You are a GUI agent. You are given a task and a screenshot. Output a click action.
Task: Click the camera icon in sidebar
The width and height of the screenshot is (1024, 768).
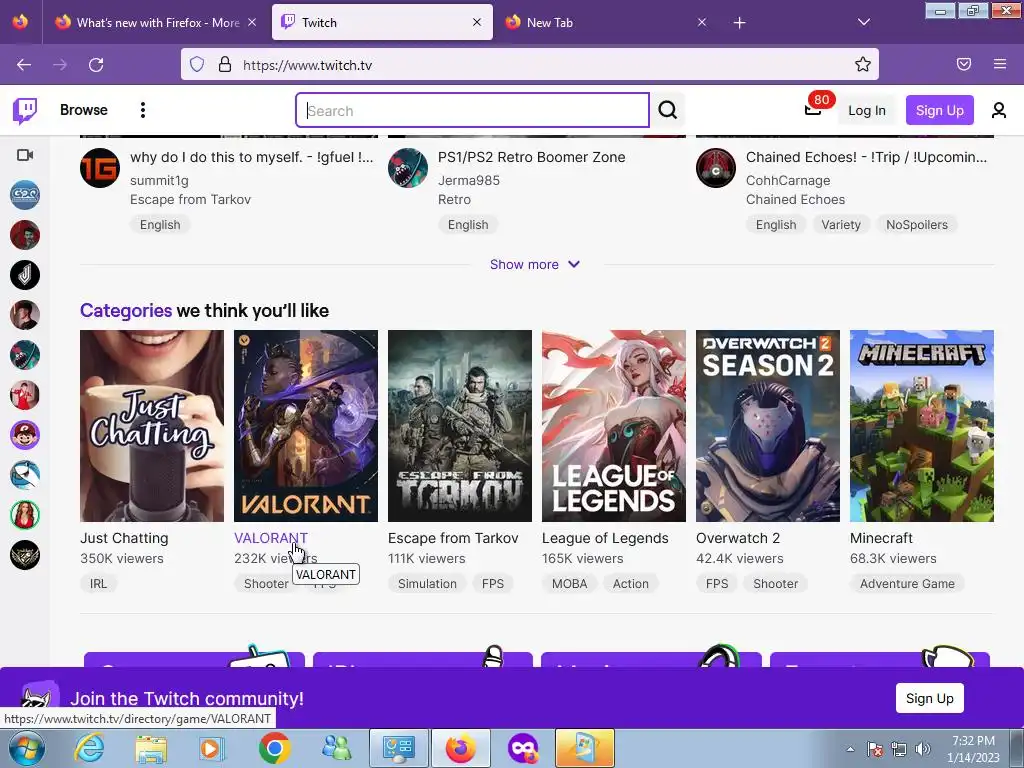(25, 155)
